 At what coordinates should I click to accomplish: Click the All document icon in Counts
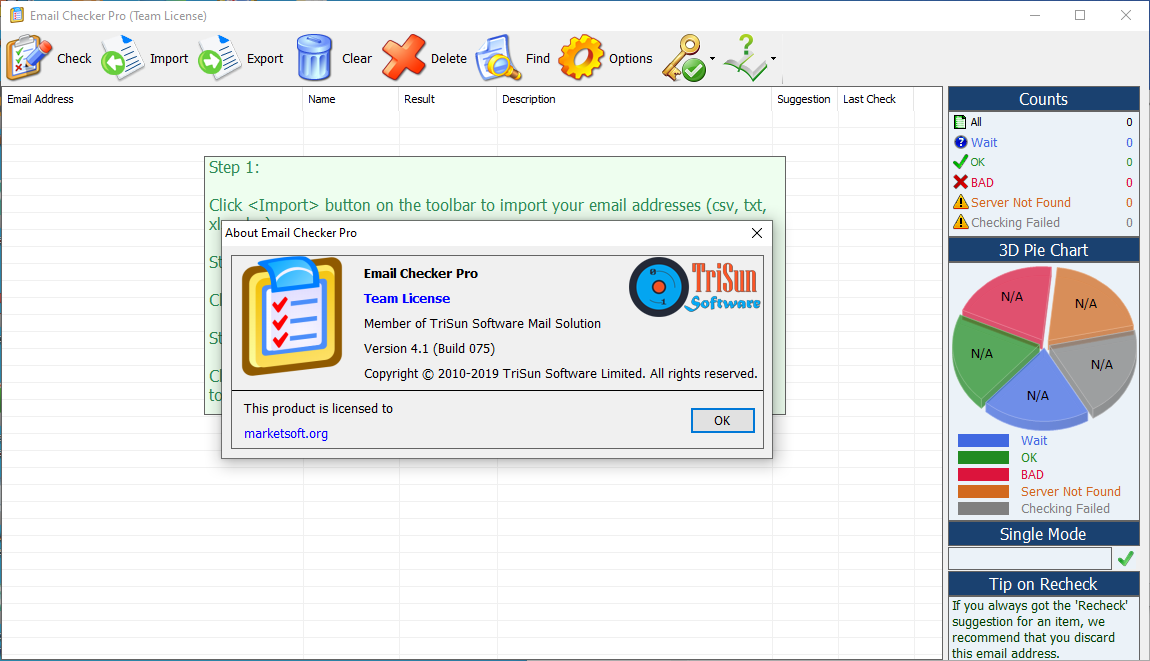[x=960, y=122]
